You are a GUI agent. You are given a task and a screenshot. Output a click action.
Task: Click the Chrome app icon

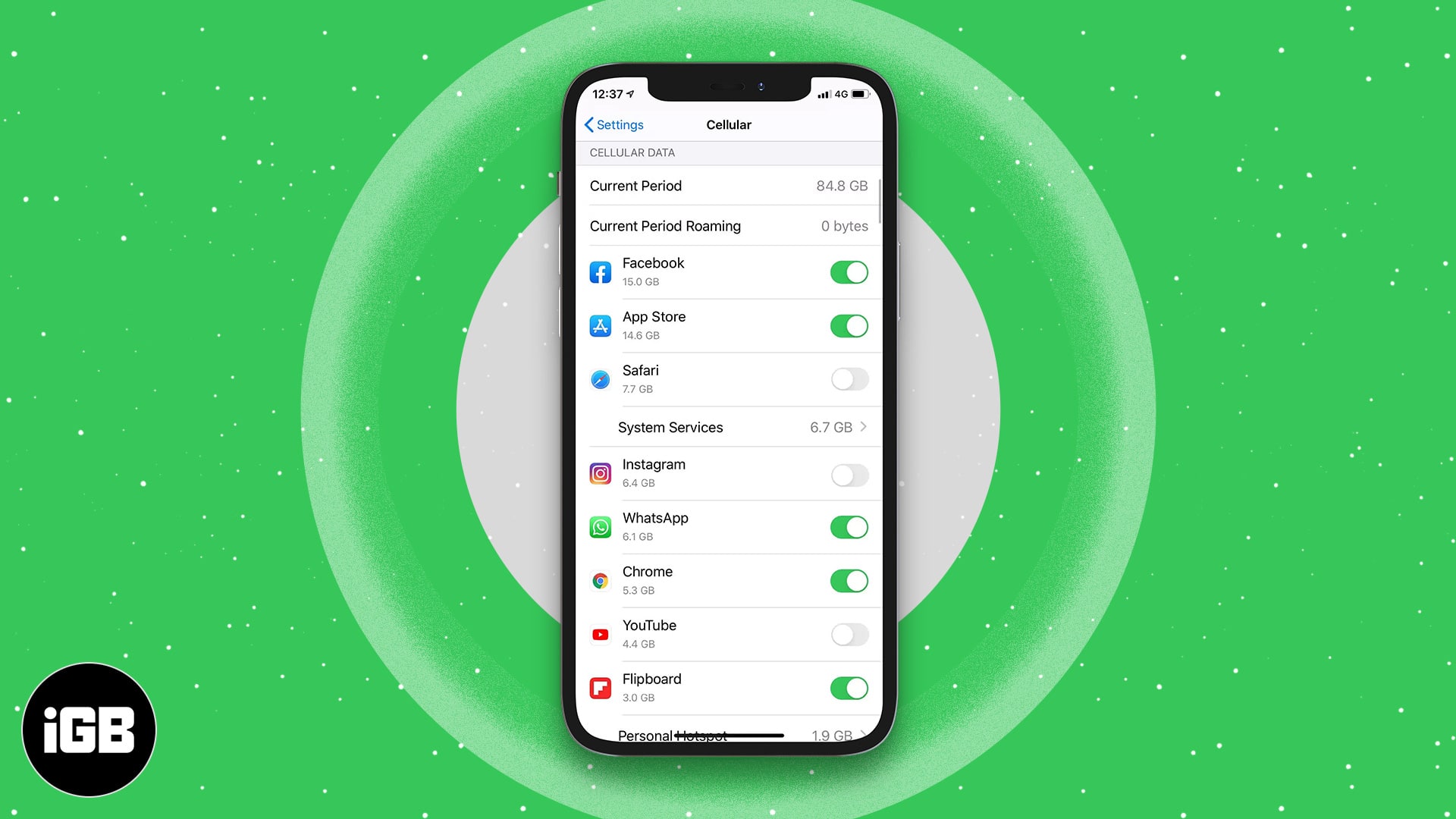(x=600, y=580)
